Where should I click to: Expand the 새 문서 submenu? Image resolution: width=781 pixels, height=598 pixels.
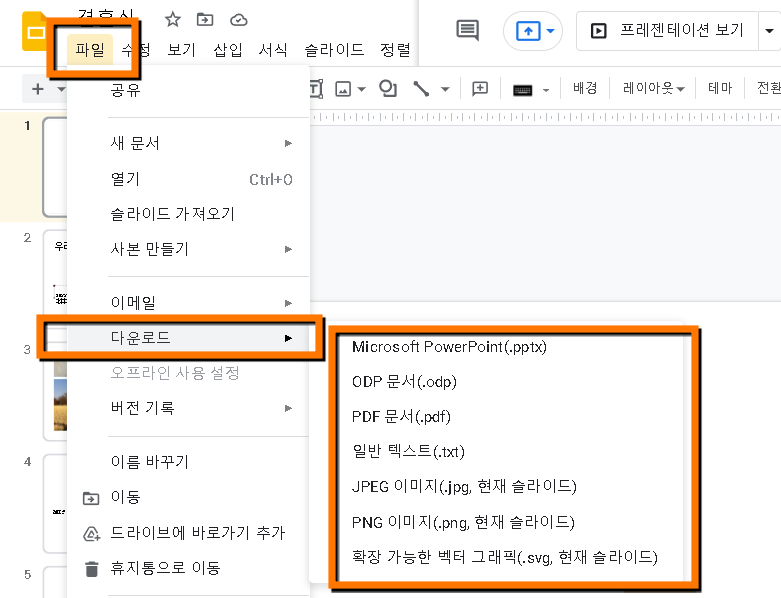click(x=188, y=143)
